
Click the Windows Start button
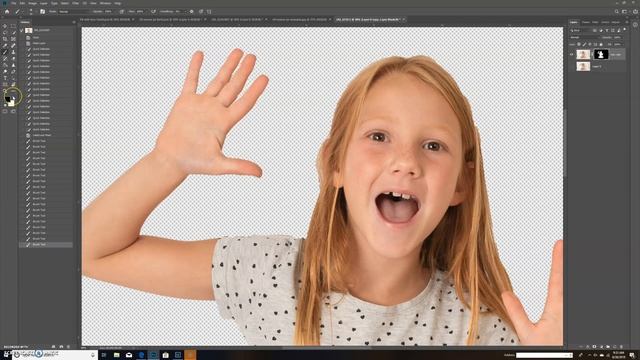pyautogui.click(x=6, y=355)
